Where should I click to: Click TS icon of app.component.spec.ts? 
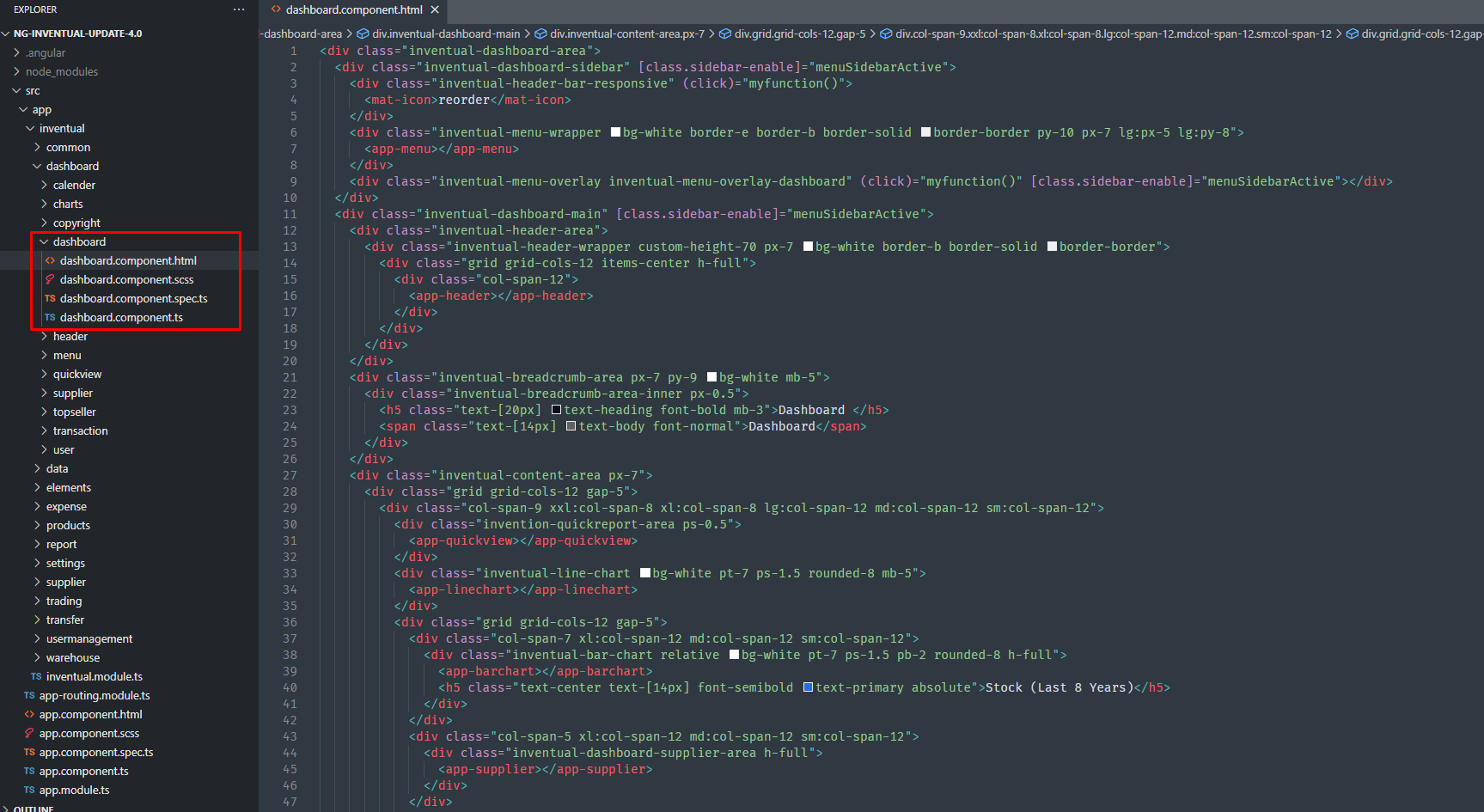pyautogui.click(x=29, y=752)
